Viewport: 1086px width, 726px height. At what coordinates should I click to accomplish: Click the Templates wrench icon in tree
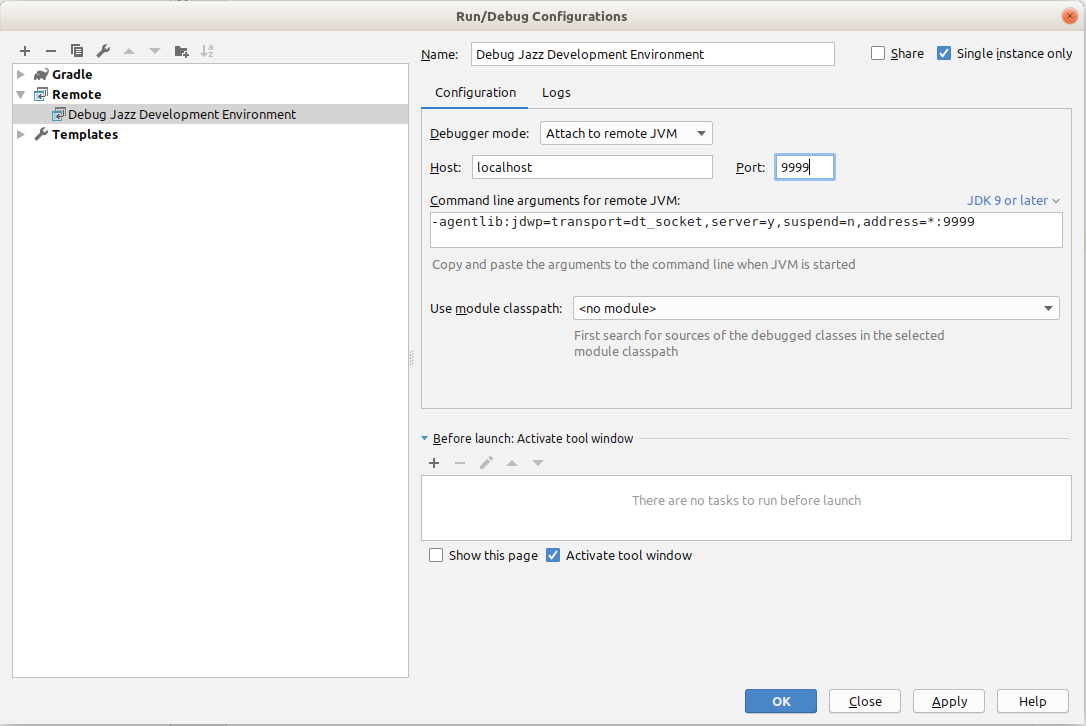tap(42, 134)
